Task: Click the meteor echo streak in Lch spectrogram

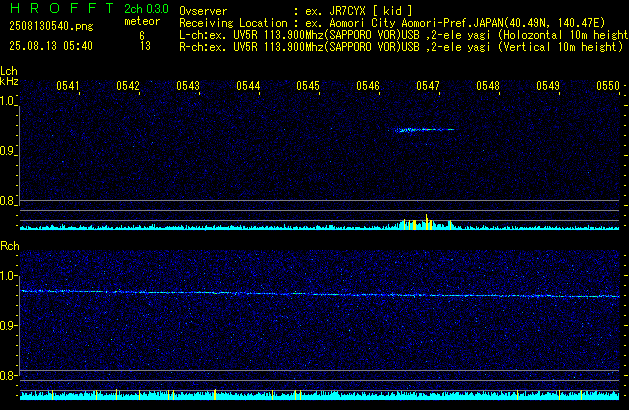Action: (x=424, y=130)
